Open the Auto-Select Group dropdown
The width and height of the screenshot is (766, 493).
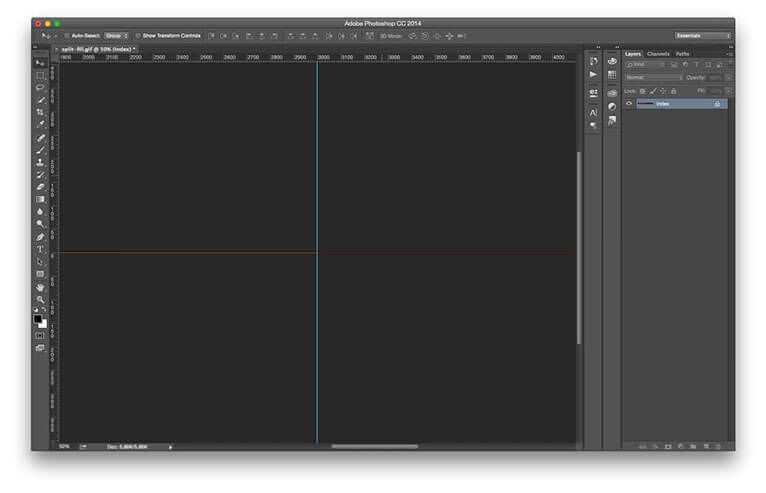point(117,36)
